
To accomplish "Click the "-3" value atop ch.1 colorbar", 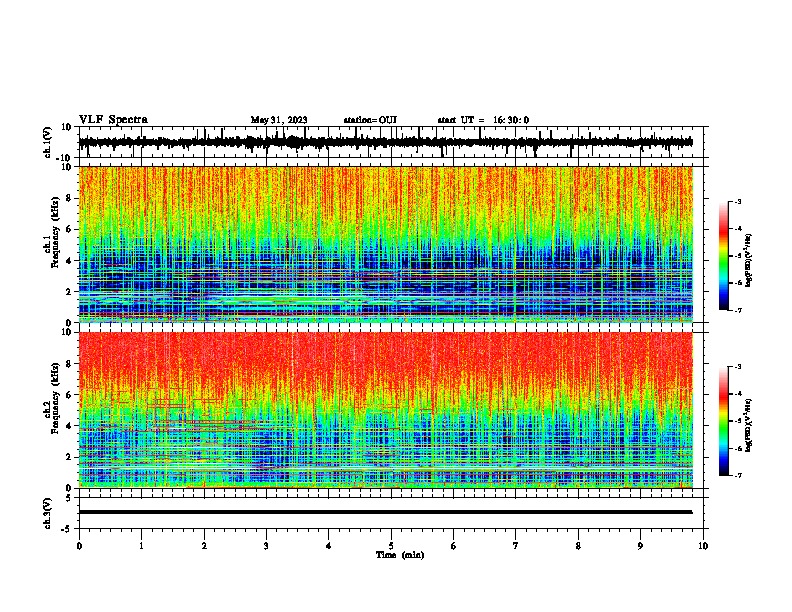I will click(737, 201).
